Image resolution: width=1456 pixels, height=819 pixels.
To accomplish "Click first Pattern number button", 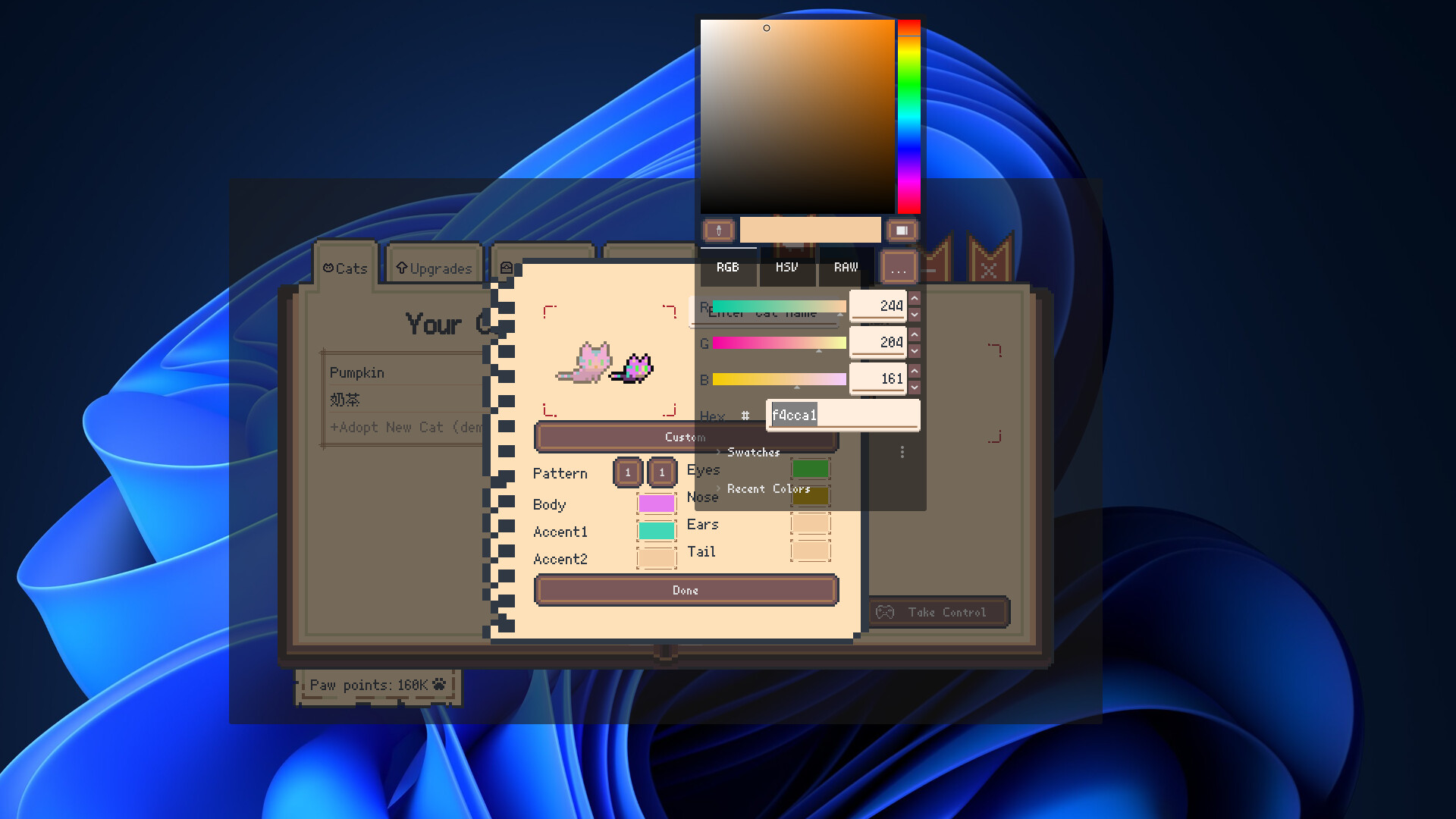I will [628, 472].
